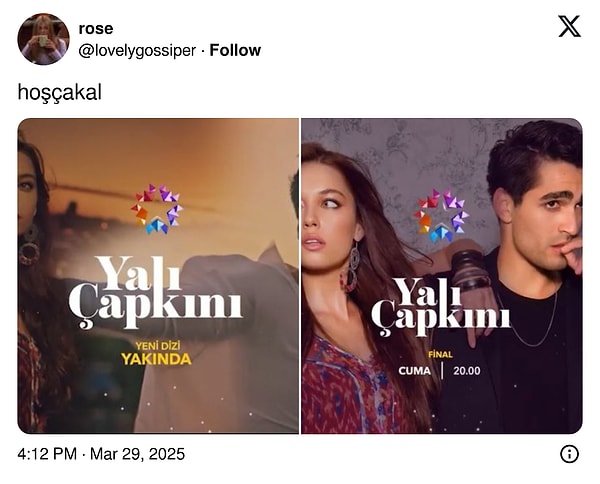Open the X logo link
The height and width of the screenshot is (484, 600).
click(x=569, y=26)
